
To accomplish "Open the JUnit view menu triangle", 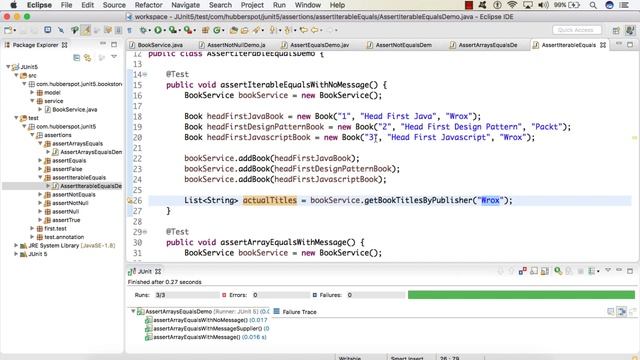I will [608, 270].
